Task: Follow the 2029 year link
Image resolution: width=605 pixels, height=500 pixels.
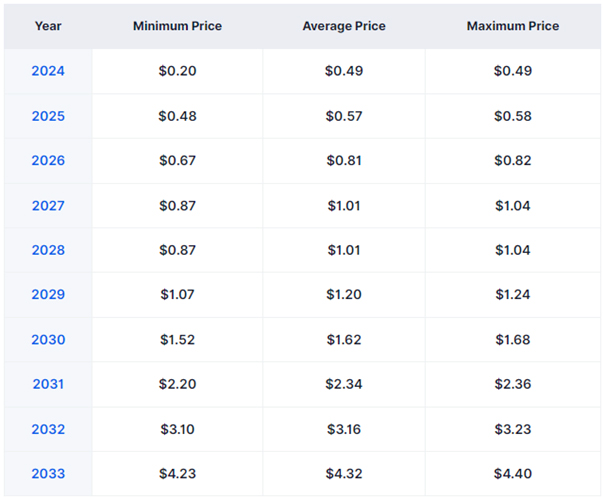Action: 48,294
